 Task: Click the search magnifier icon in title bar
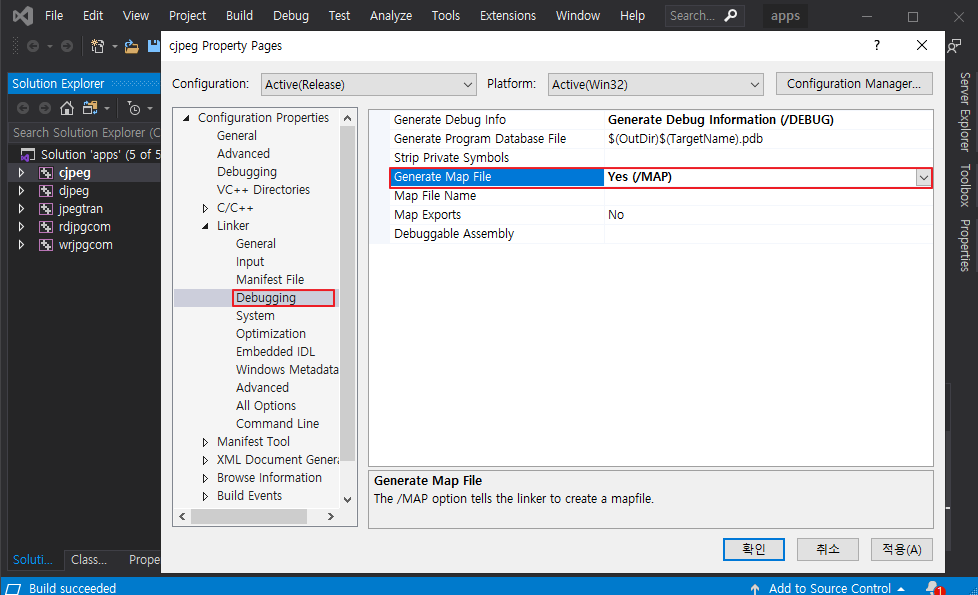(x=730, y=15)
